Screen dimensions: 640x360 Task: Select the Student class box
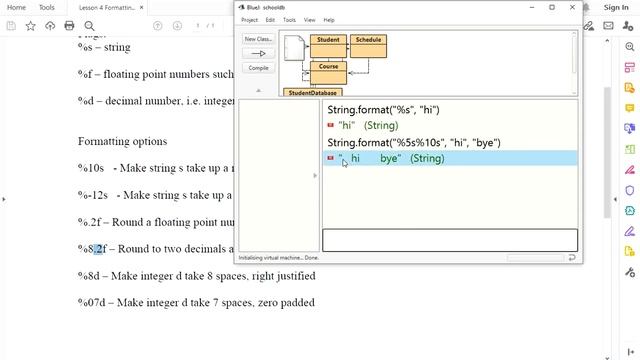pyautogui.click(x=328, y=46)
